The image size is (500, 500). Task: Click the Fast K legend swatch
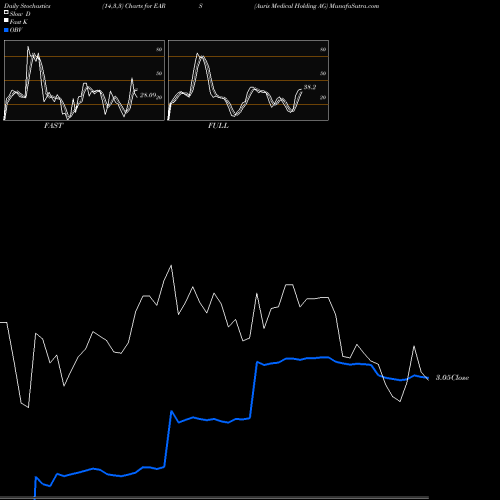tap(6, 20)
